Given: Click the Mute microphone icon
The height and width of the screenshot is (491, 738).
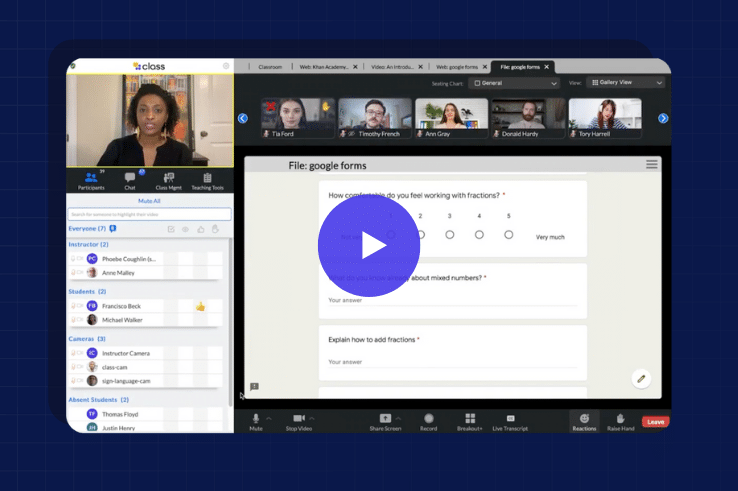Looking at the screenshot, I should (256, 418).
